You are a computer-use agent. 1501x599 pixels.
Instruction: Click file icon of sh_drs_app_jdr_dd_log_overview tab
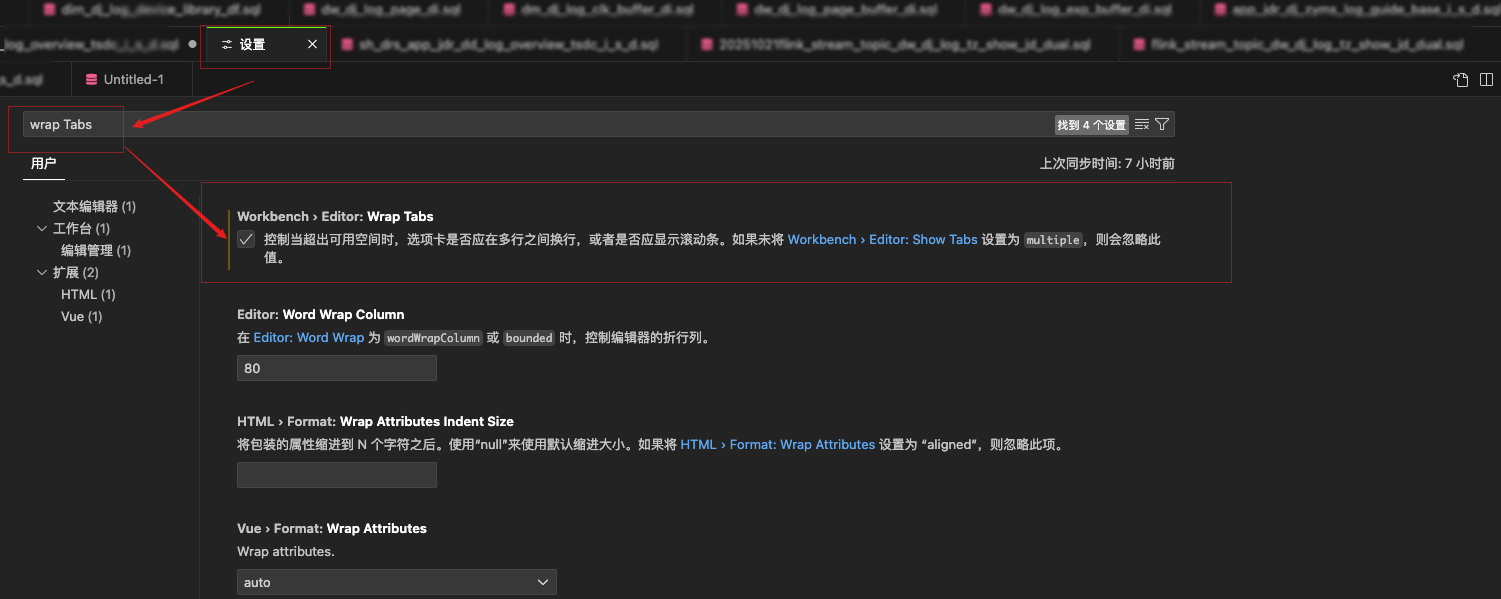(x=347, y=45)
